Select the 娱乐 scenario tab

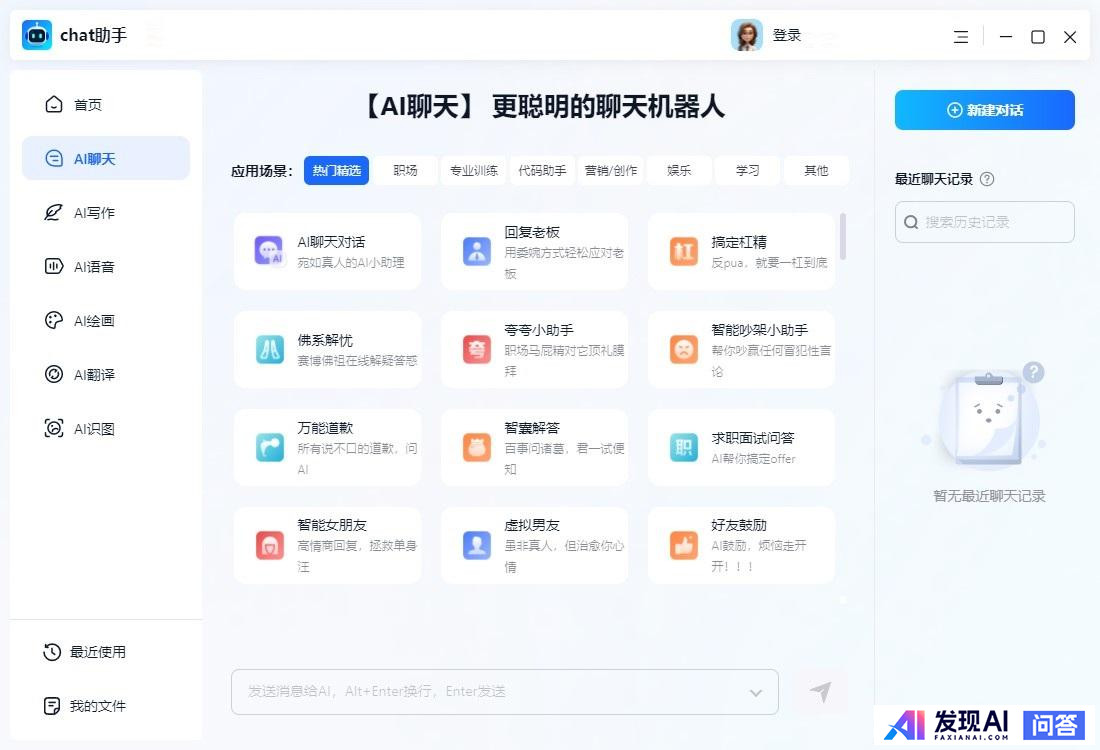[x=679, y=171]
